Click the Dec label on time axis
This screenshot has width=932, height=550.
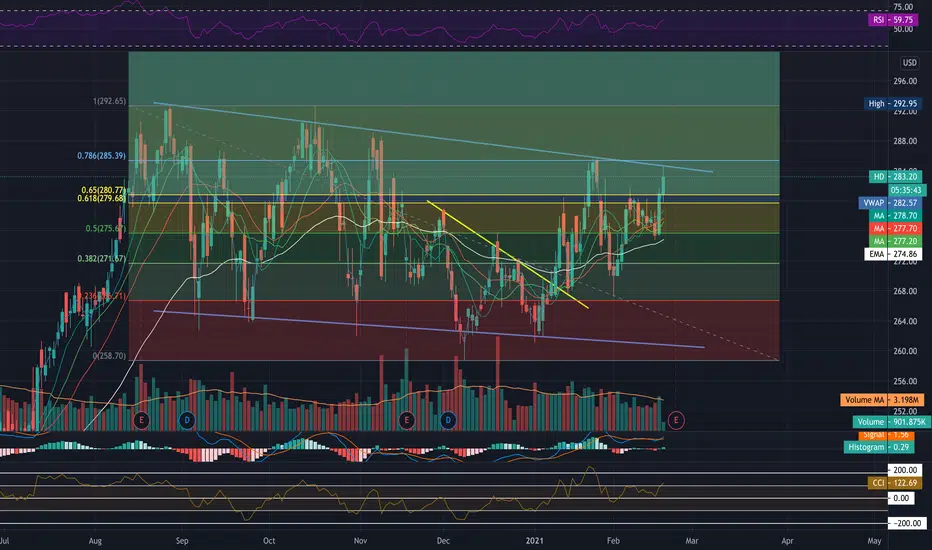click(x=443, y=540)
